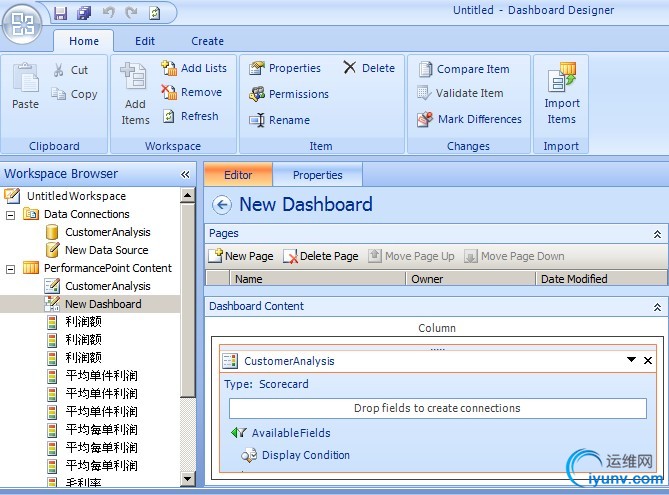The width and height of the screenshot is (669, 495).
Task: Click the Workspace Browser scrollbar thumb
Action: point(187,300)
